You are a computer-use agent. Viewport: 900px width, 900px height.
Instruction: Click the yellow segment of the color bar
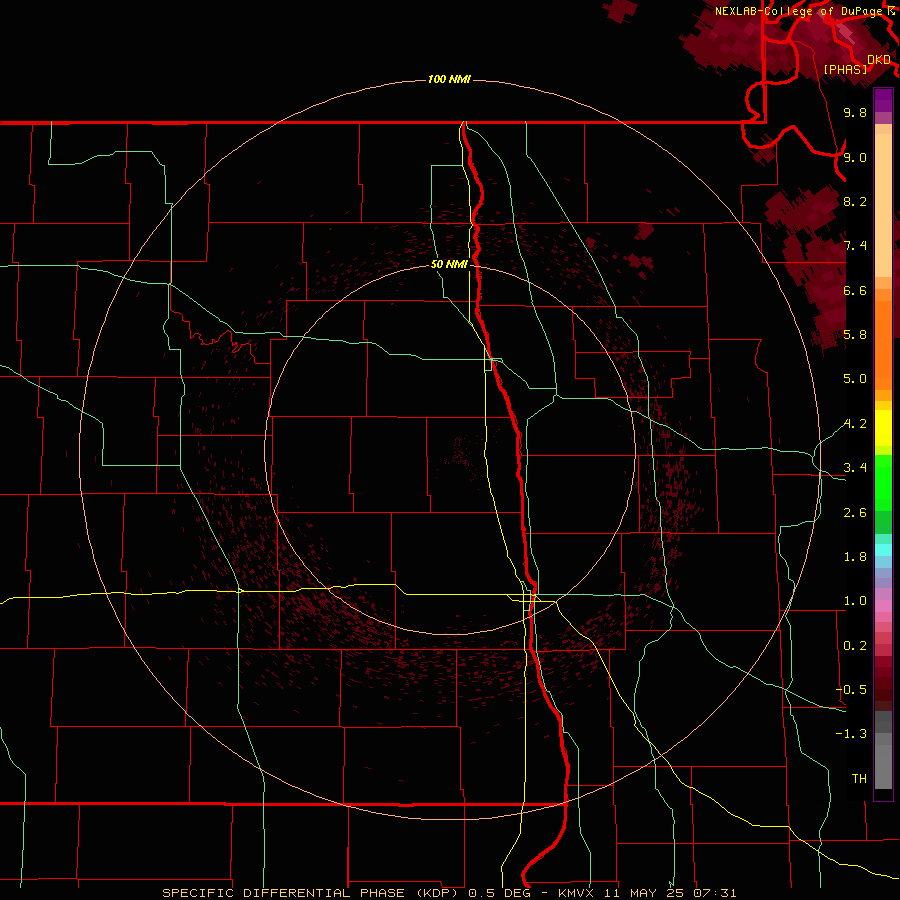coord(883,428)
